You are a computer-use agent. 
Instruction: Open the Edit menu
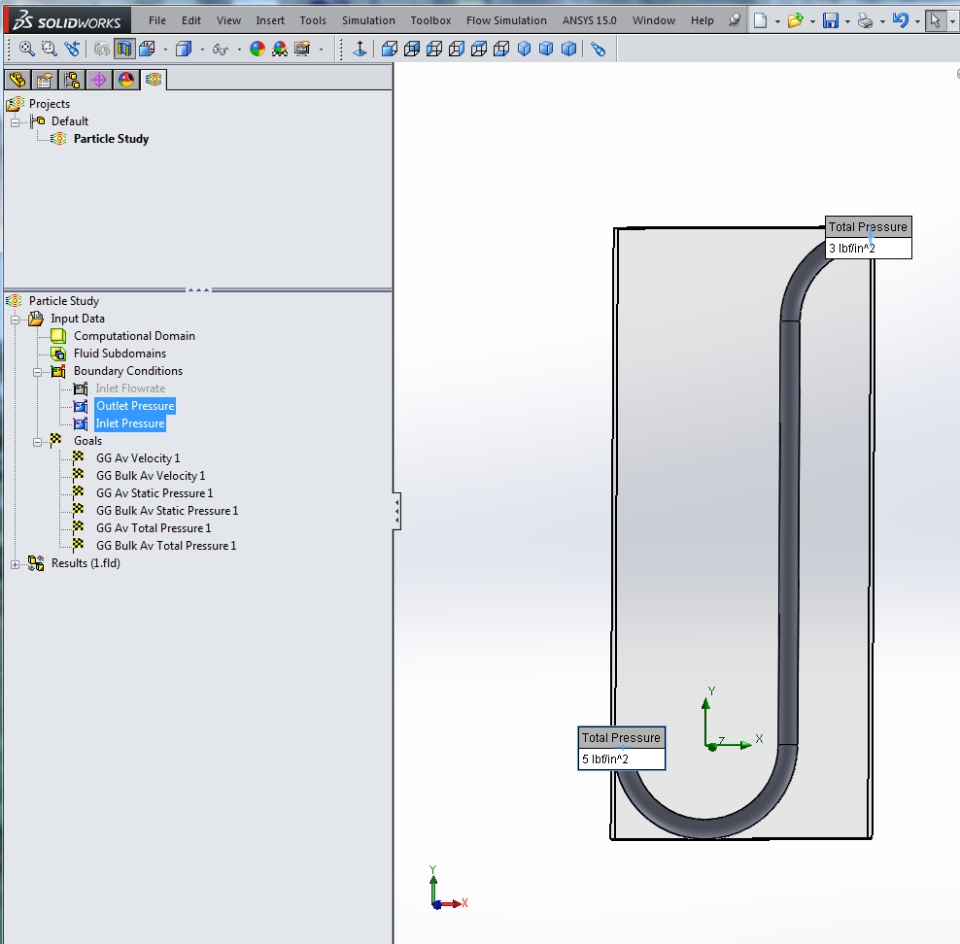(x=191, y=20)
